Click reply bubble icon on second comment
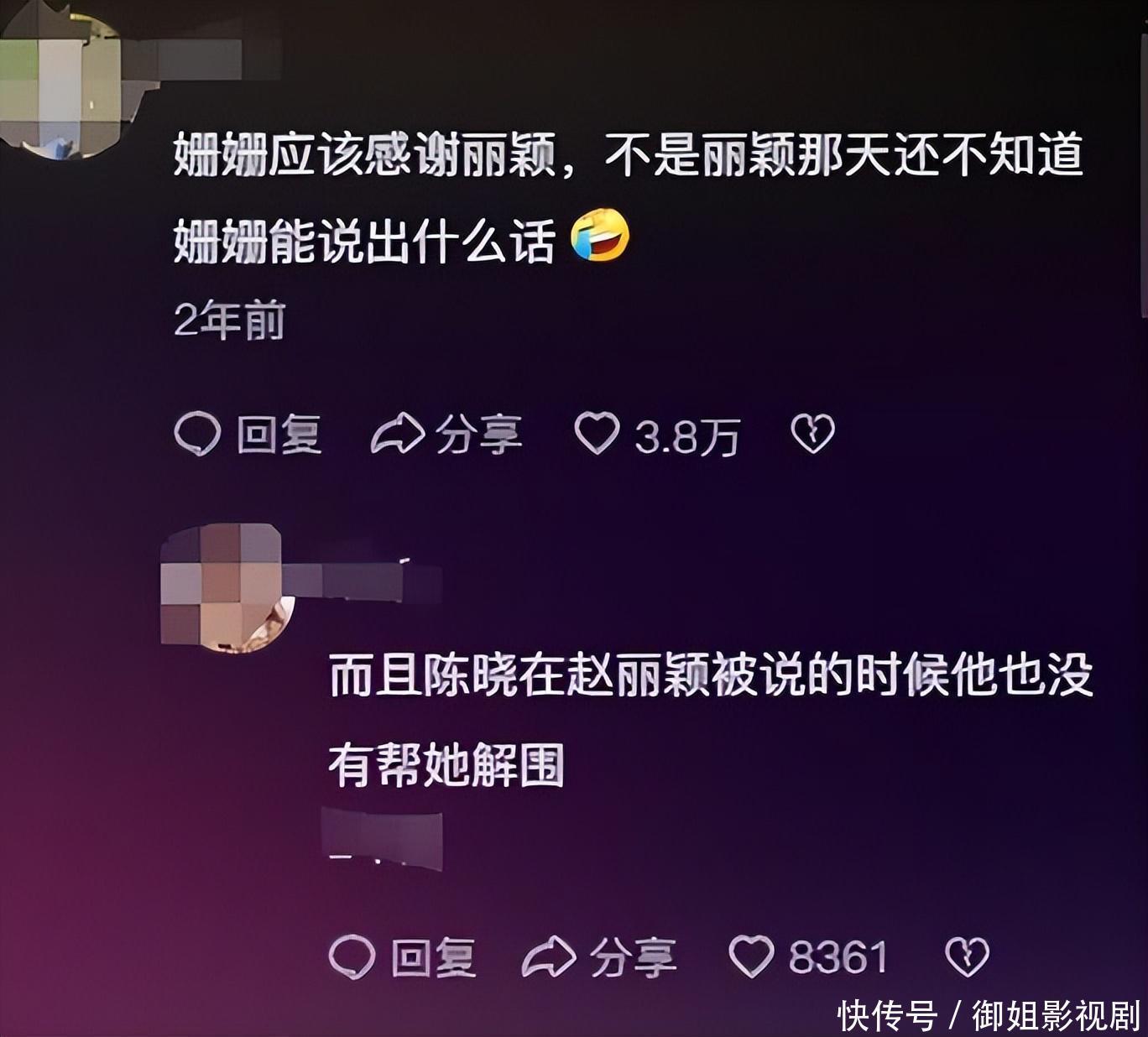Image resolution: width=1148 pixels, height=1037 pixels. tap(352, 956)
